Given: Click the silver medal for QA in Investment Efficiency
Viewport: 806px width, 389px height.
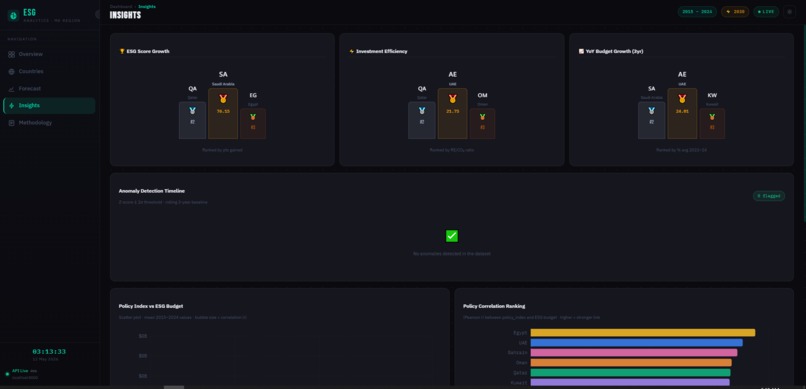Looking at the screenshot, I should [422, 110].
